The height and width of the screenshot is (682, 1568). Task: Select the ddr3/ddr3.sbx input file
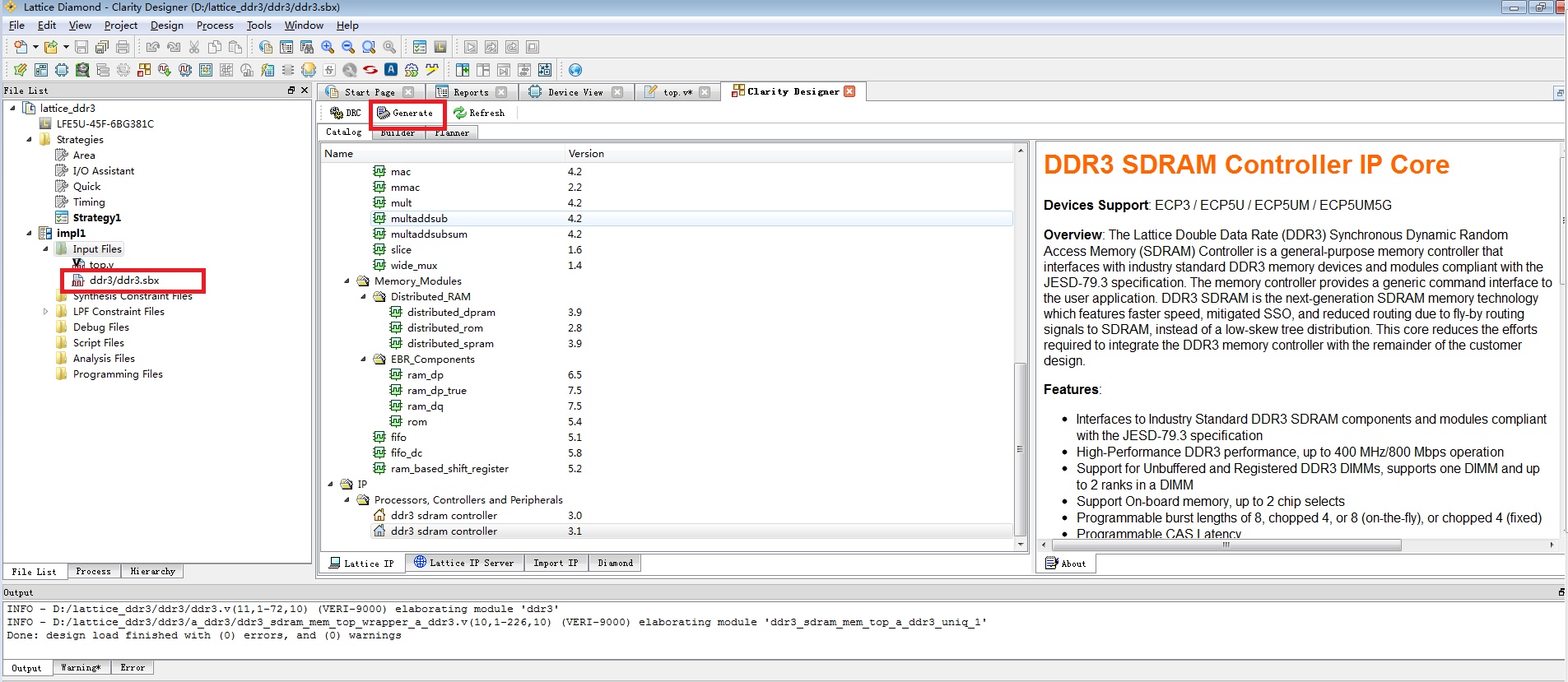124,281
